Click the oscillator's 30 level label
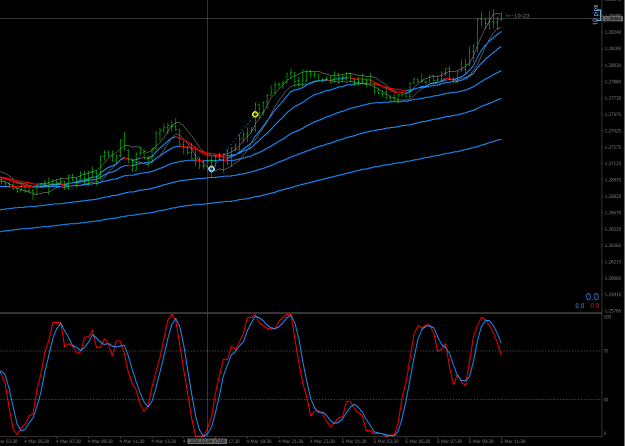The image size is (625, 446). pos(607,399)
